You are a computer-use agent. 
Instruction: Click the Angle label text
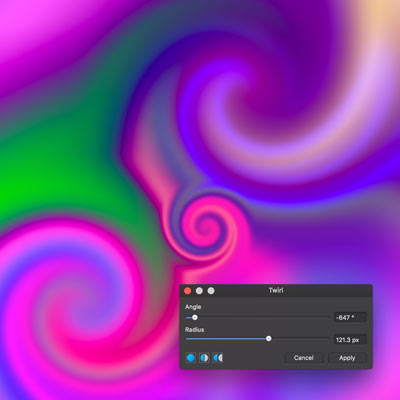[193, 307]
